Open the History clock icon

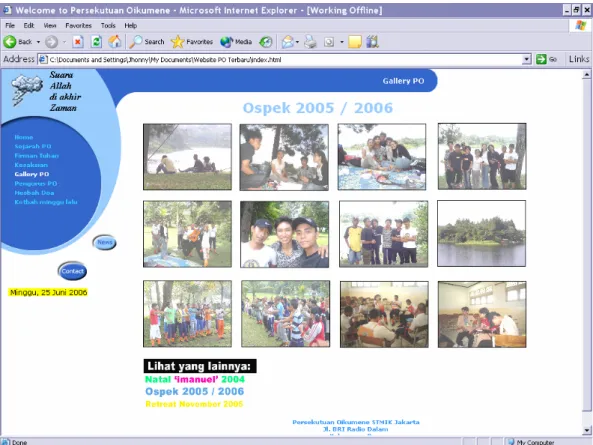[x=266, y=42]
